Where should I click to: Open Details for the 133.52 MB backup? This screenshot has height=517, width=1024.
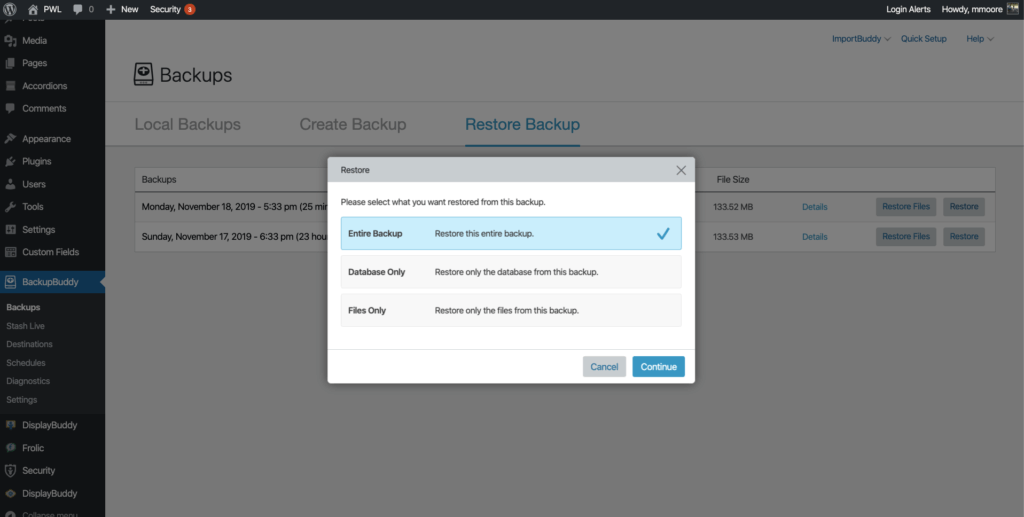click(814, 207)
